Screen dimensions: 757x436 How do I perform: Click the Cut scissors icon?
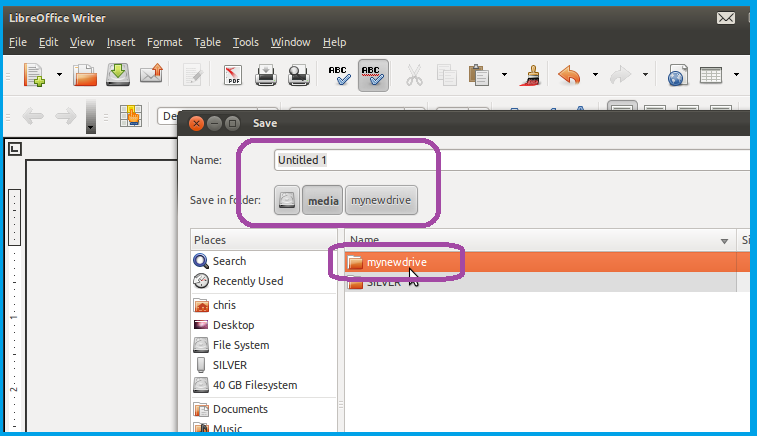pos(414,75)
